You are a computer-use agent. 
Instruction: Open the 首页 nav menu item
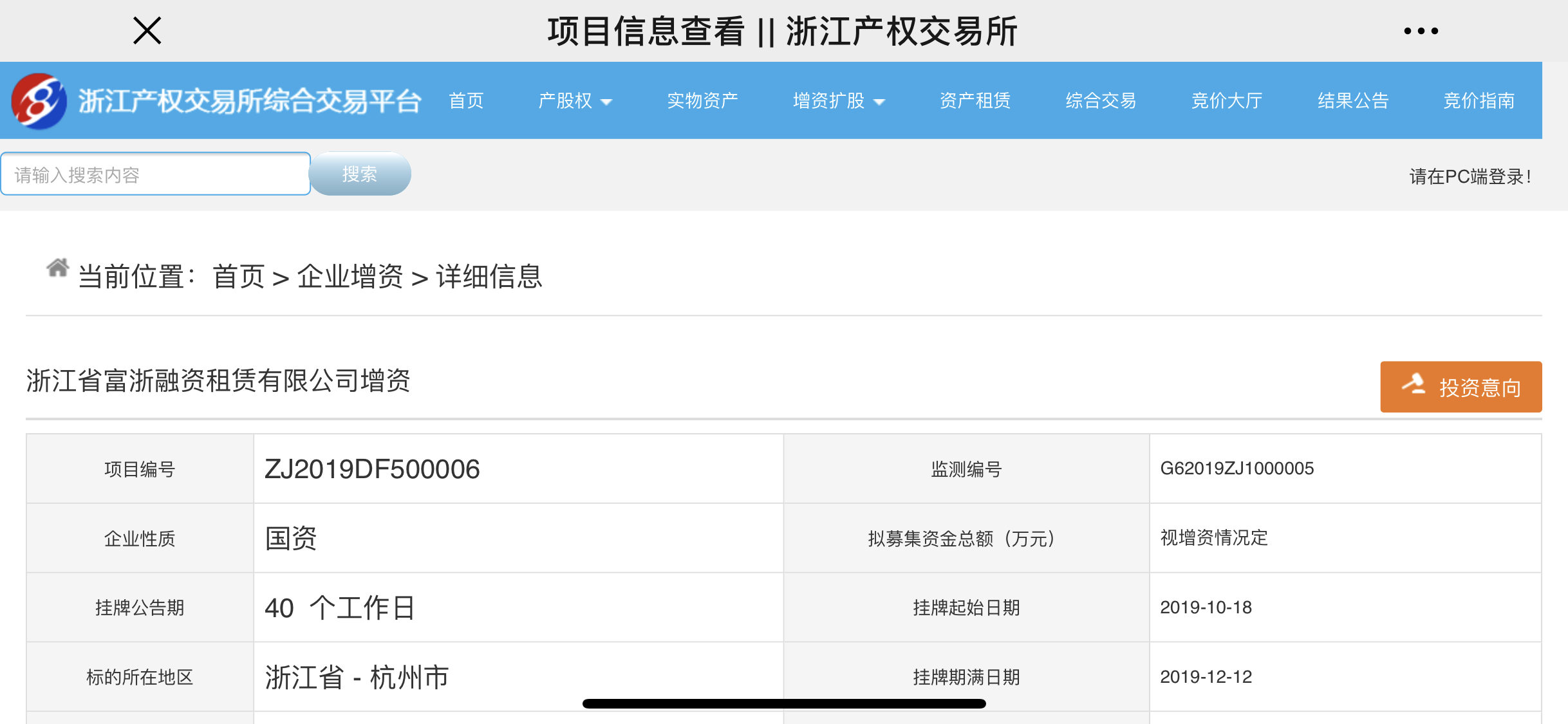[466, 100]
